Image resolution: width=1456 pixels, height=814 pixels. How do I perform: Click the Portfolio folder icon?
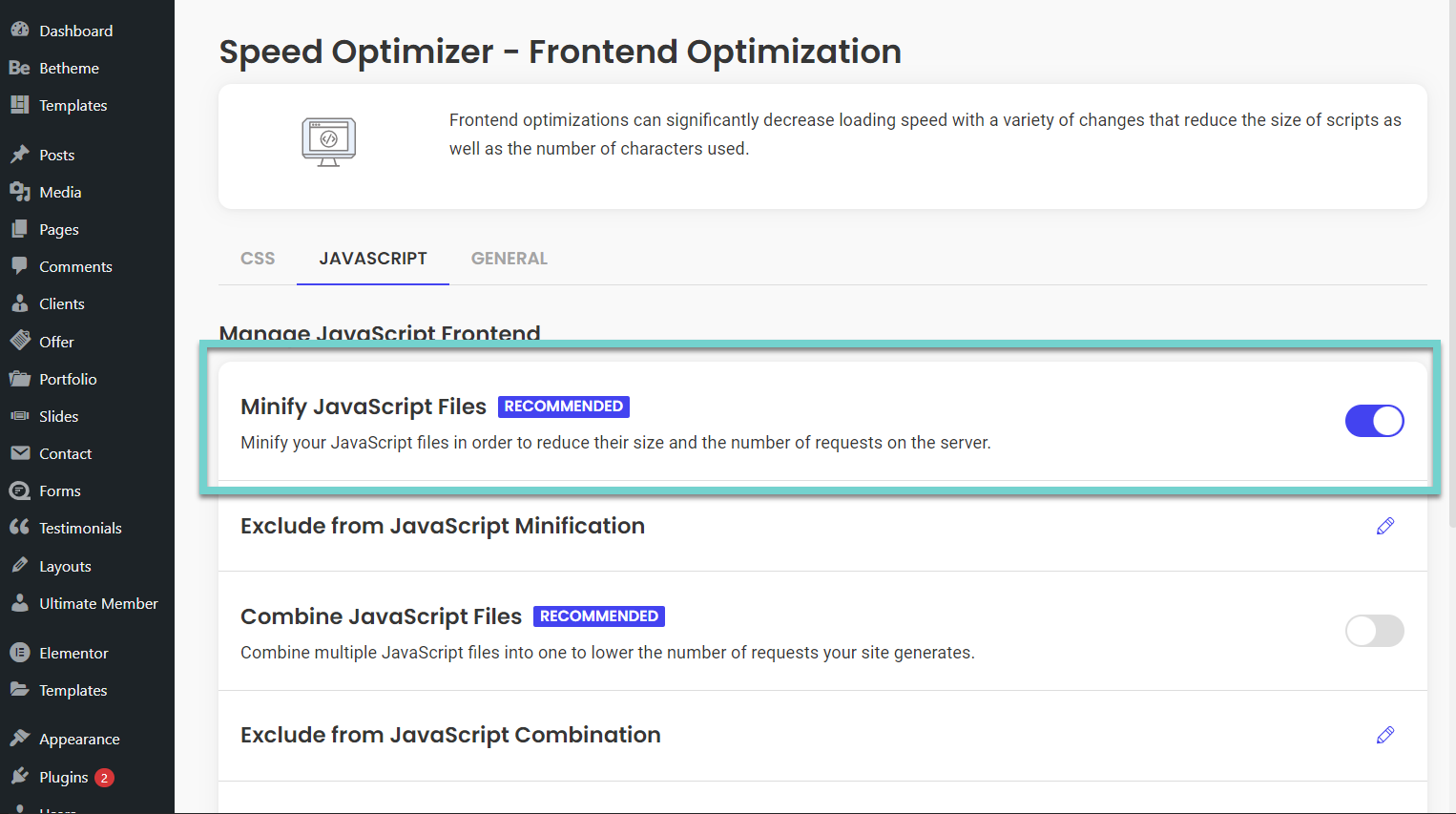(x=19, y=379)
